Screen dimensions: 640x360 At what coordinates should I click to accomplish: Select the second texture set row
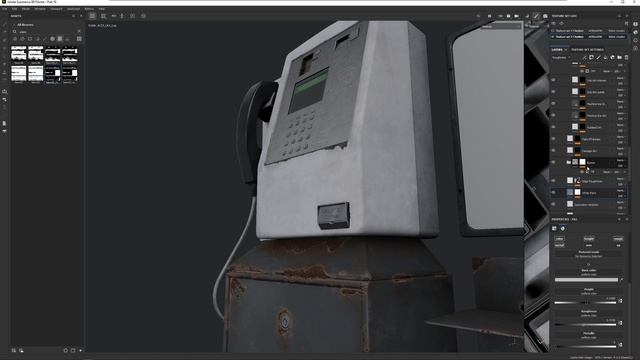tap(589, 37)
